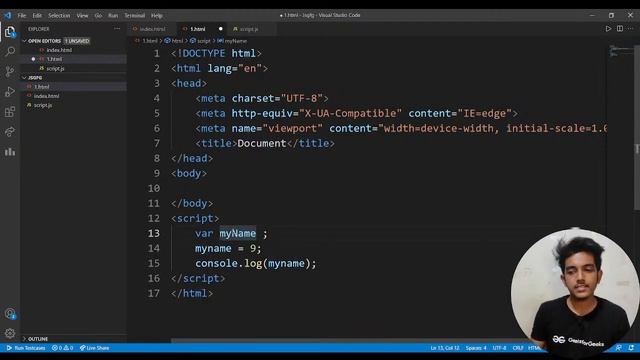This screenshot has width=640, height=360.
Task: Open the bar chart icon in activity bar
Action: tap(10, 151)
